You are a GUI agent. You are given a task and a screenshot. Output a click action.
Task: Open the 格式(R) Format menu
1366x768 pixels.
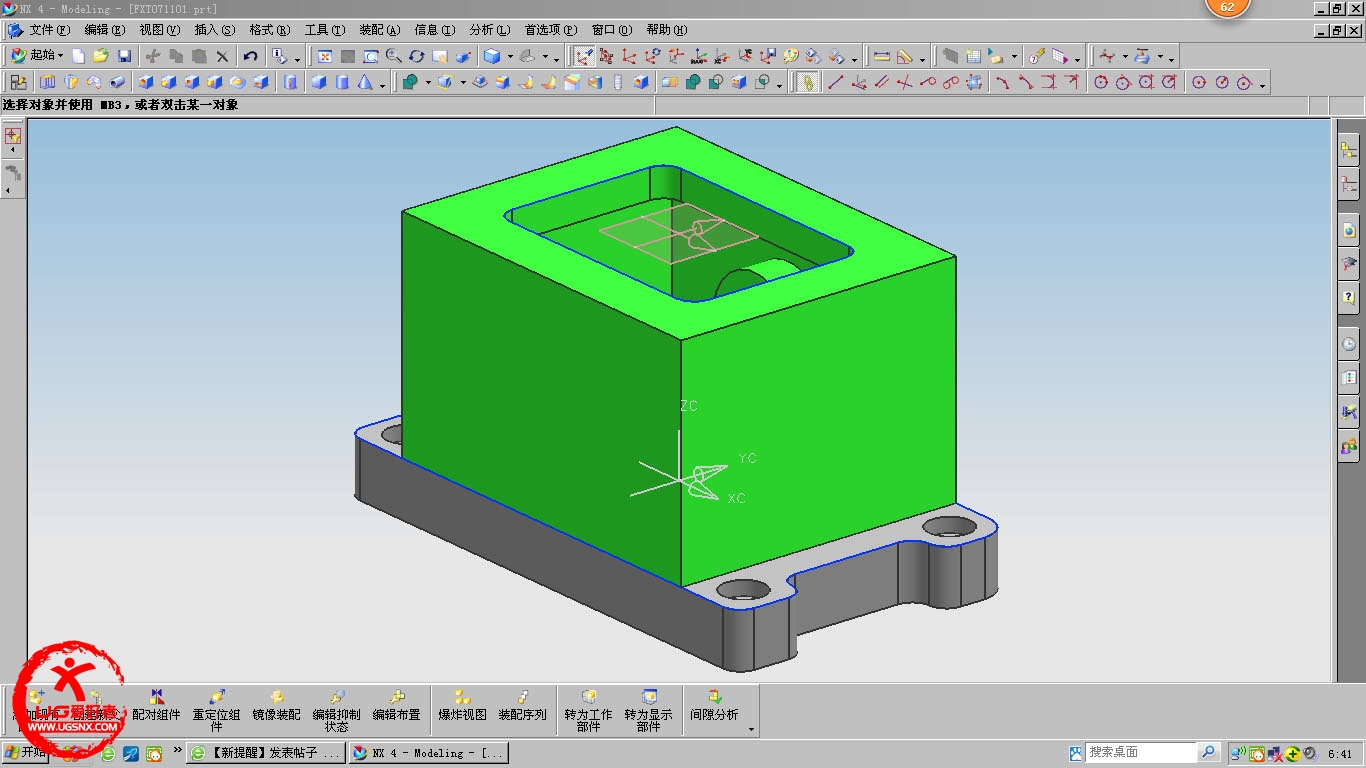[269, 30]
